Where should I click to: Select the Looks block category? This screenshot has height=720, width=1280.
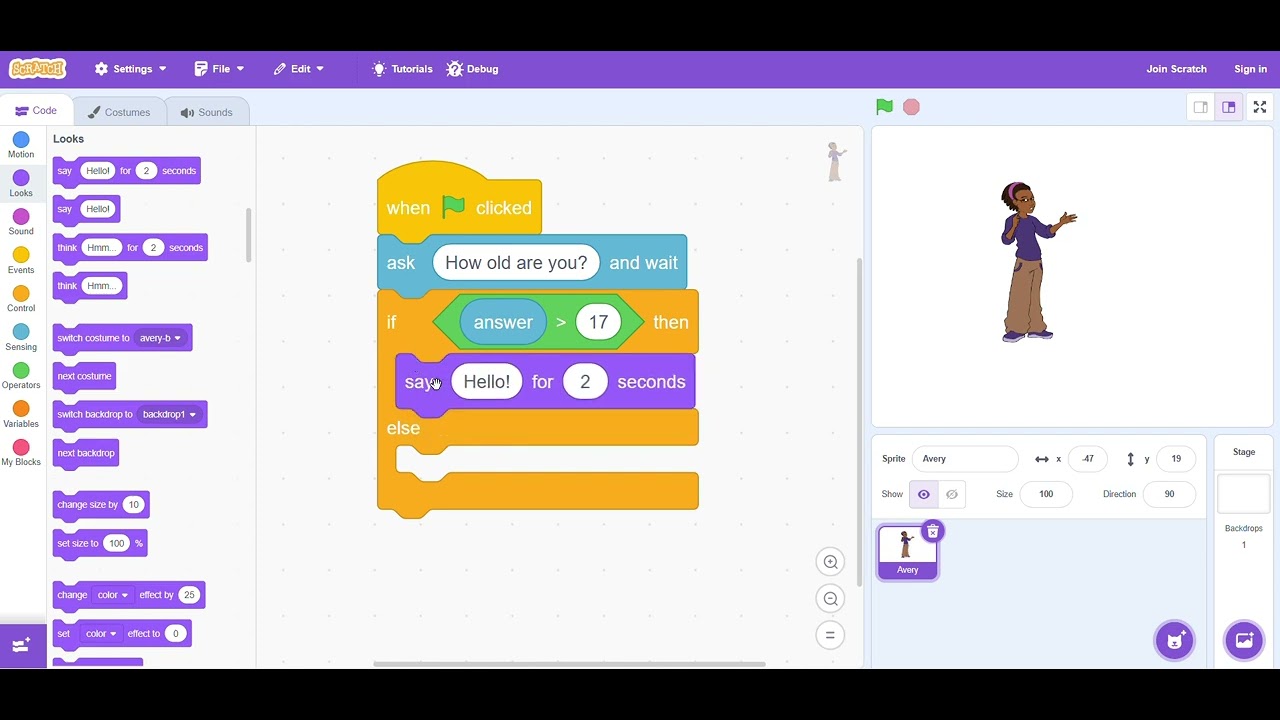tap(21, 184)
